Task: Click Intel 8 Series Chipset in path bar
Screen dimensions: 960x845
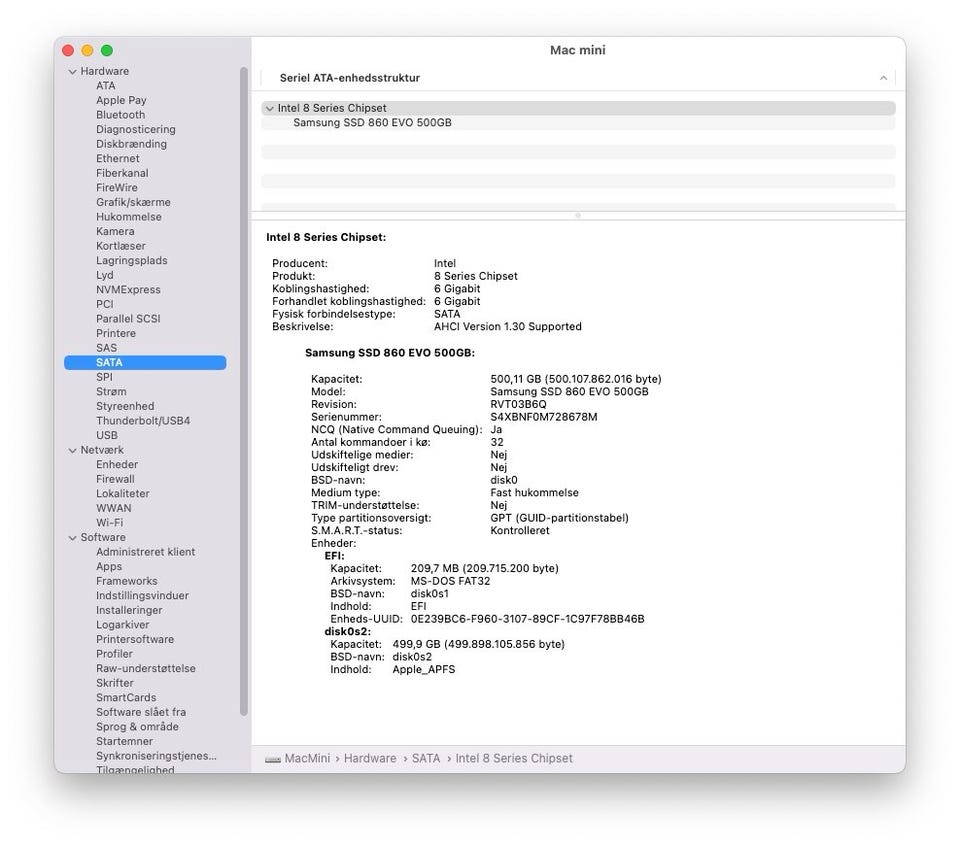Action: point(514,759)
